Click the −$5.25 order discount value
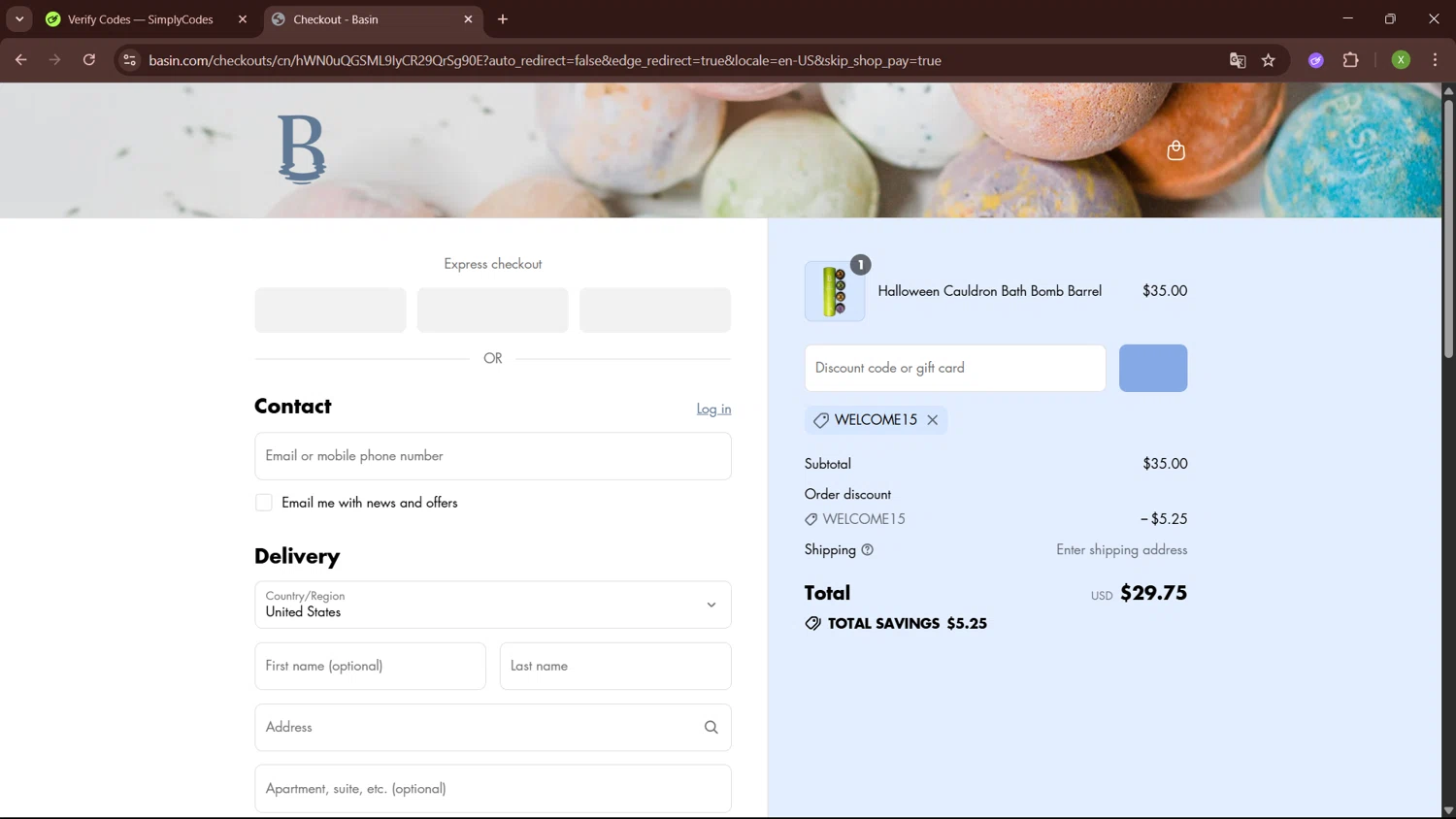 [1164, 519]
